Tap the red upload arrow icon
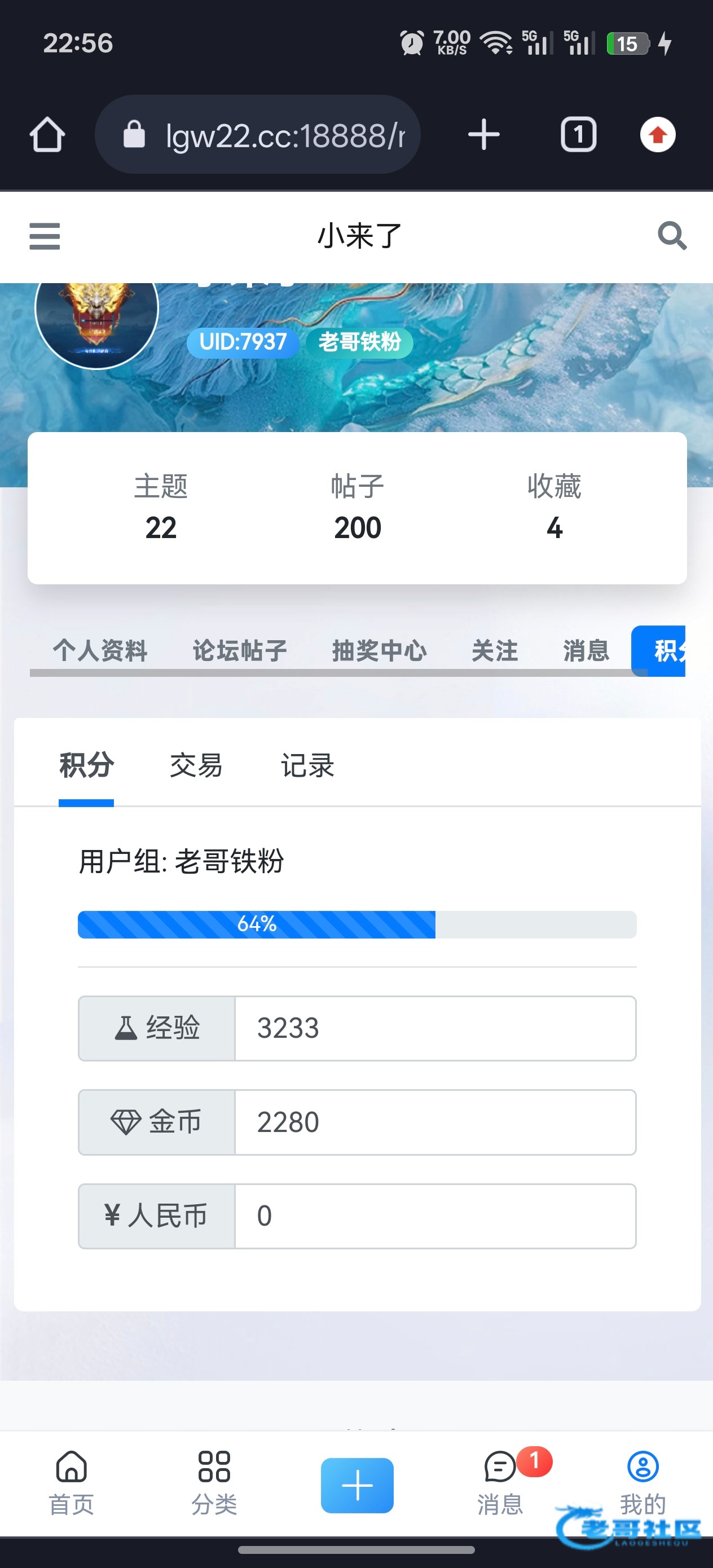 tap(658, 135)
